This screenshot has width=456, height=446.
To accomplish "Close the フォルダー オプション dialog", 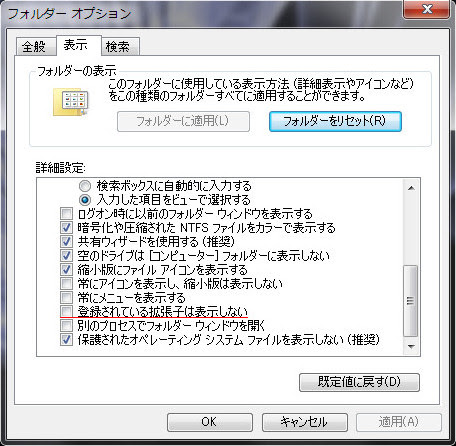I will [x=427, y=9].
